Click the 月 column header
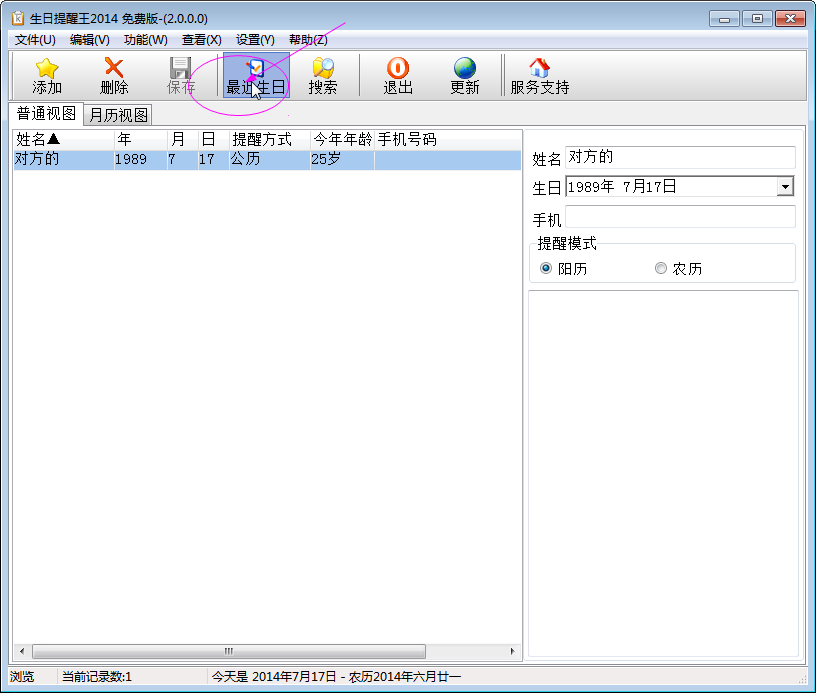Image resolution: width=816 pixels, height=693 pixels. coord(183,139)
